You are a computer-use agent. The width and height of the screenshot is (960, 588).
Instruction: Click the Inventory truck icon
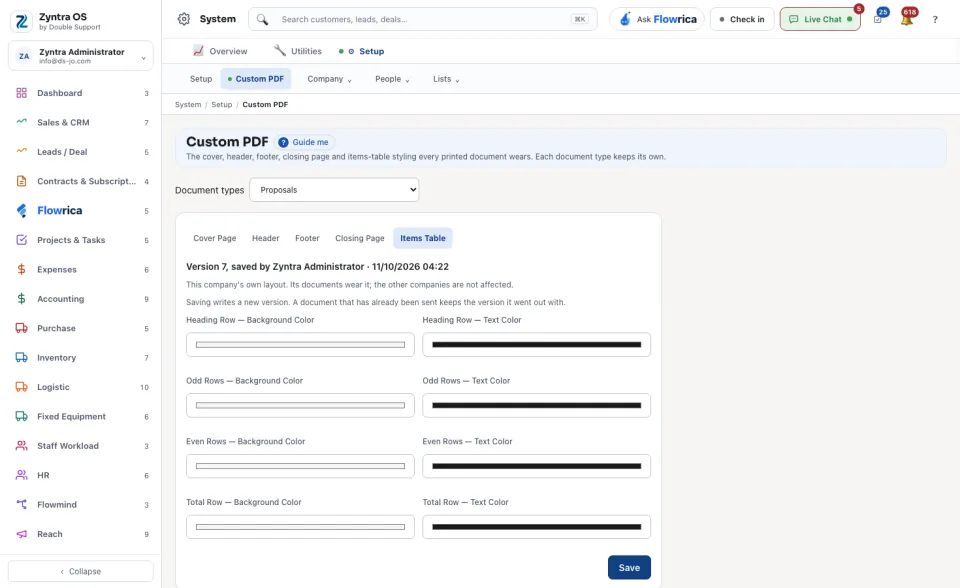[21, 358]
